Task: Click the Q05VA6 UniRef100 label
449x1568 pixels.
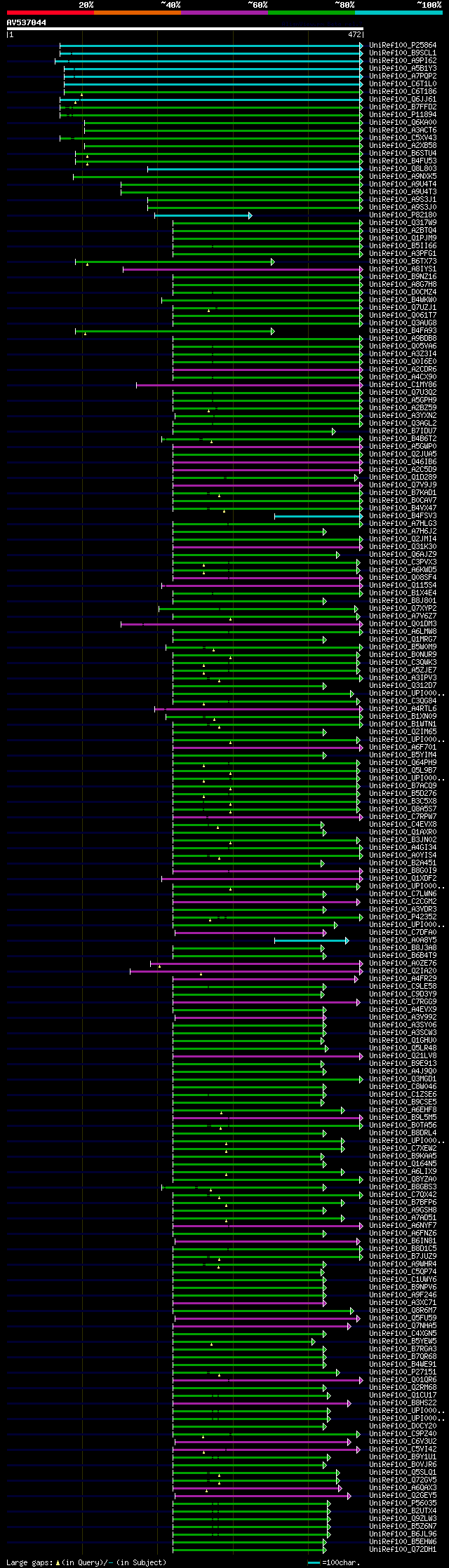Action: [x=403, y=346]
